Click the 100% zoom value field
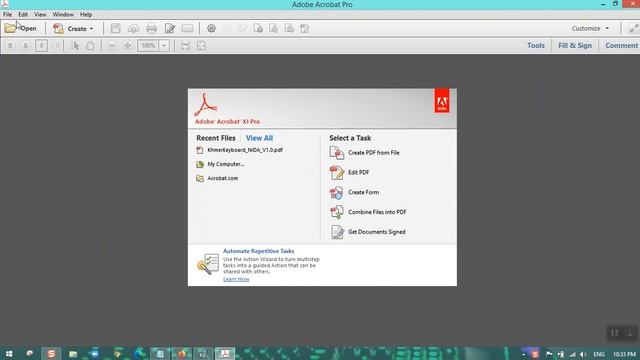Viewport: 640px width, 360px height. tap(148, 45)
